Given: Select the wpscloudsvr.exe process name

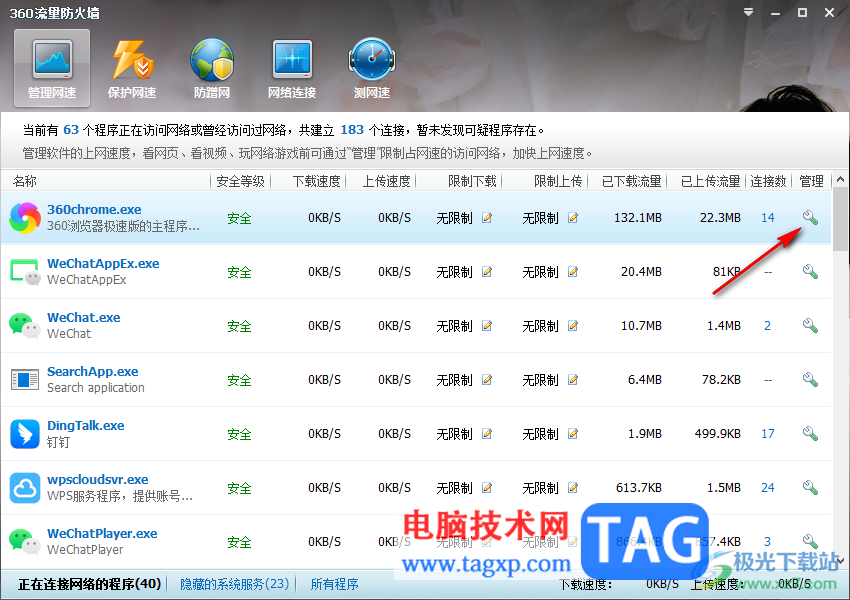Looking at the screenshot, I should [98, 479].
